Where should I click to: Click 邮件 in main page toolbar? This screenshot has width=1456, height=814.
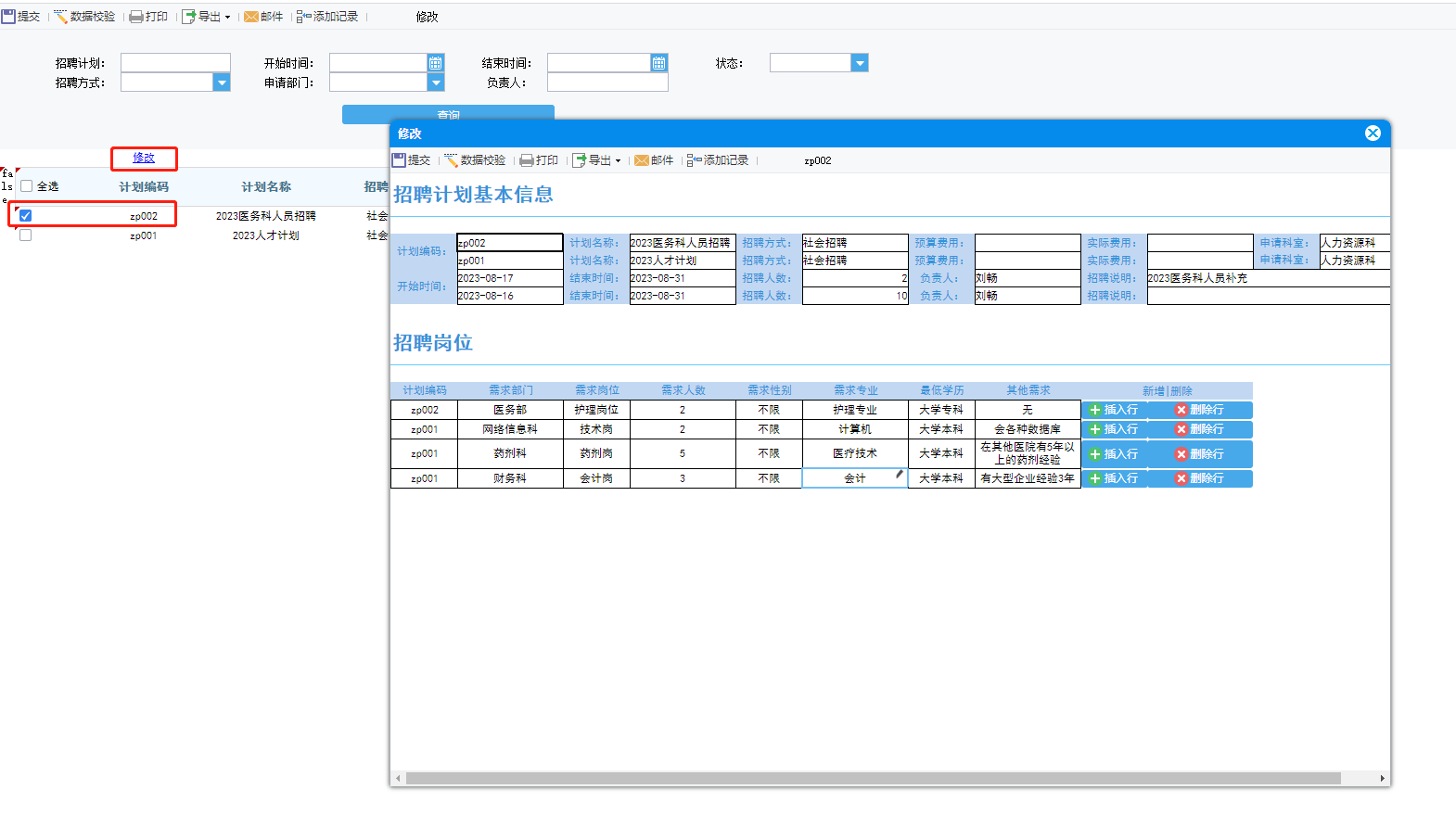click(263, 17)
